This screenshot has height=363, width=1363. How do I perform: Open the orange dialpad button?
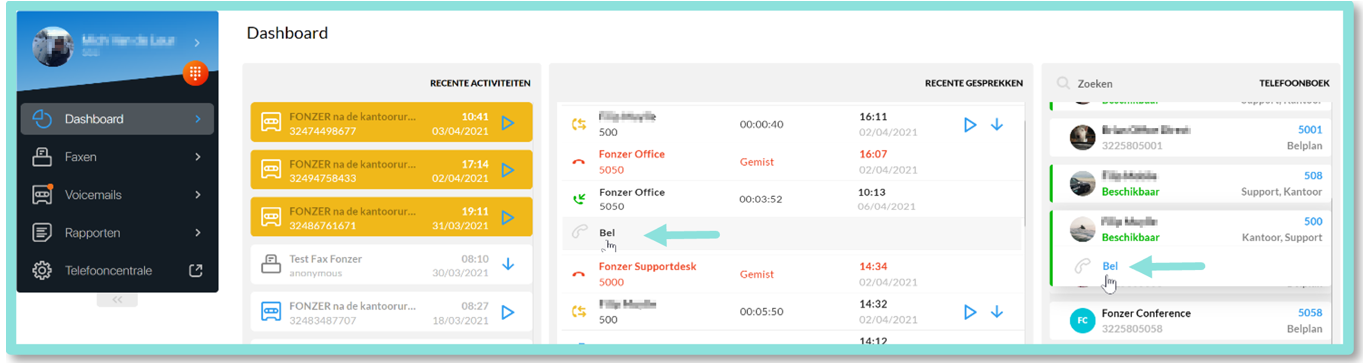(x=196, y=73)
